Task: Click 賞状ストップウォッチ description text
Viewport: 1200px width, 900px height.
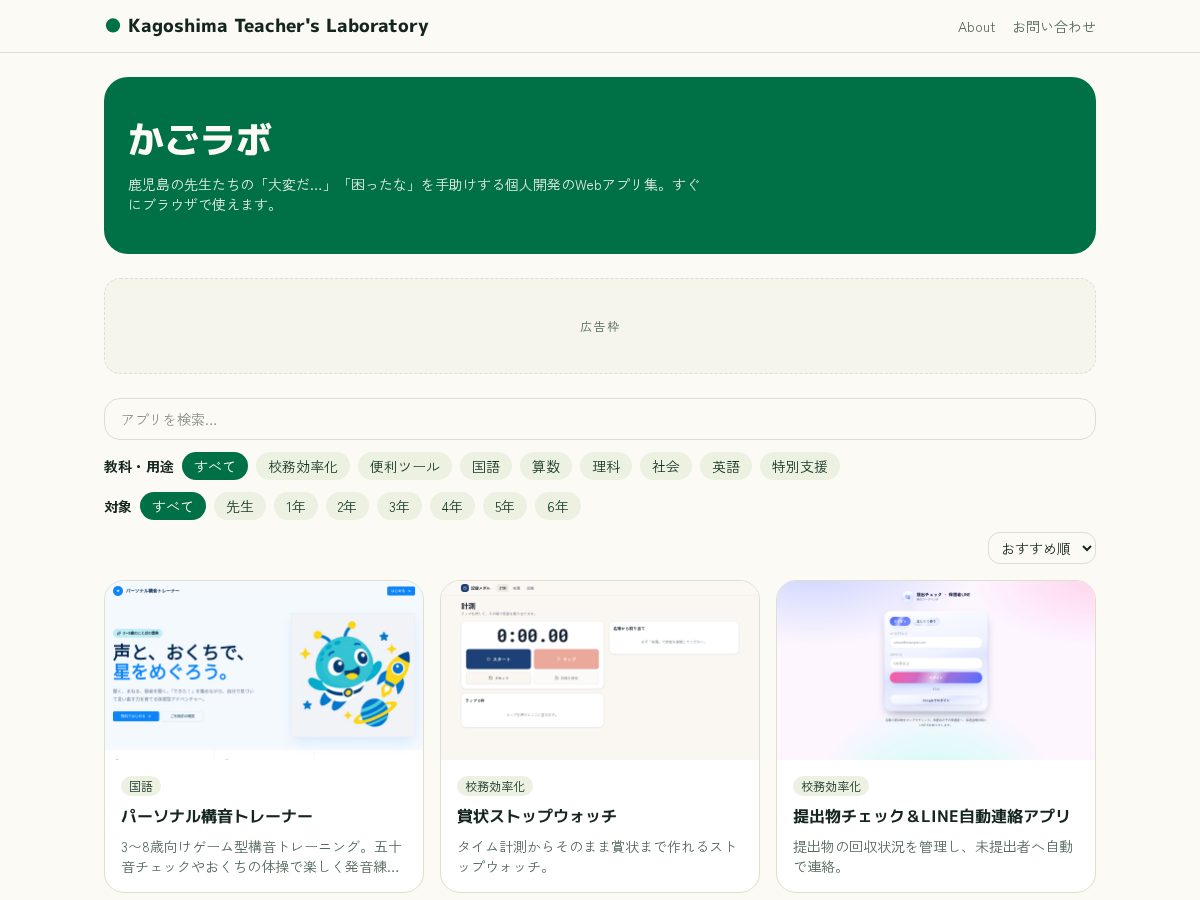Action: coord(598,856)
